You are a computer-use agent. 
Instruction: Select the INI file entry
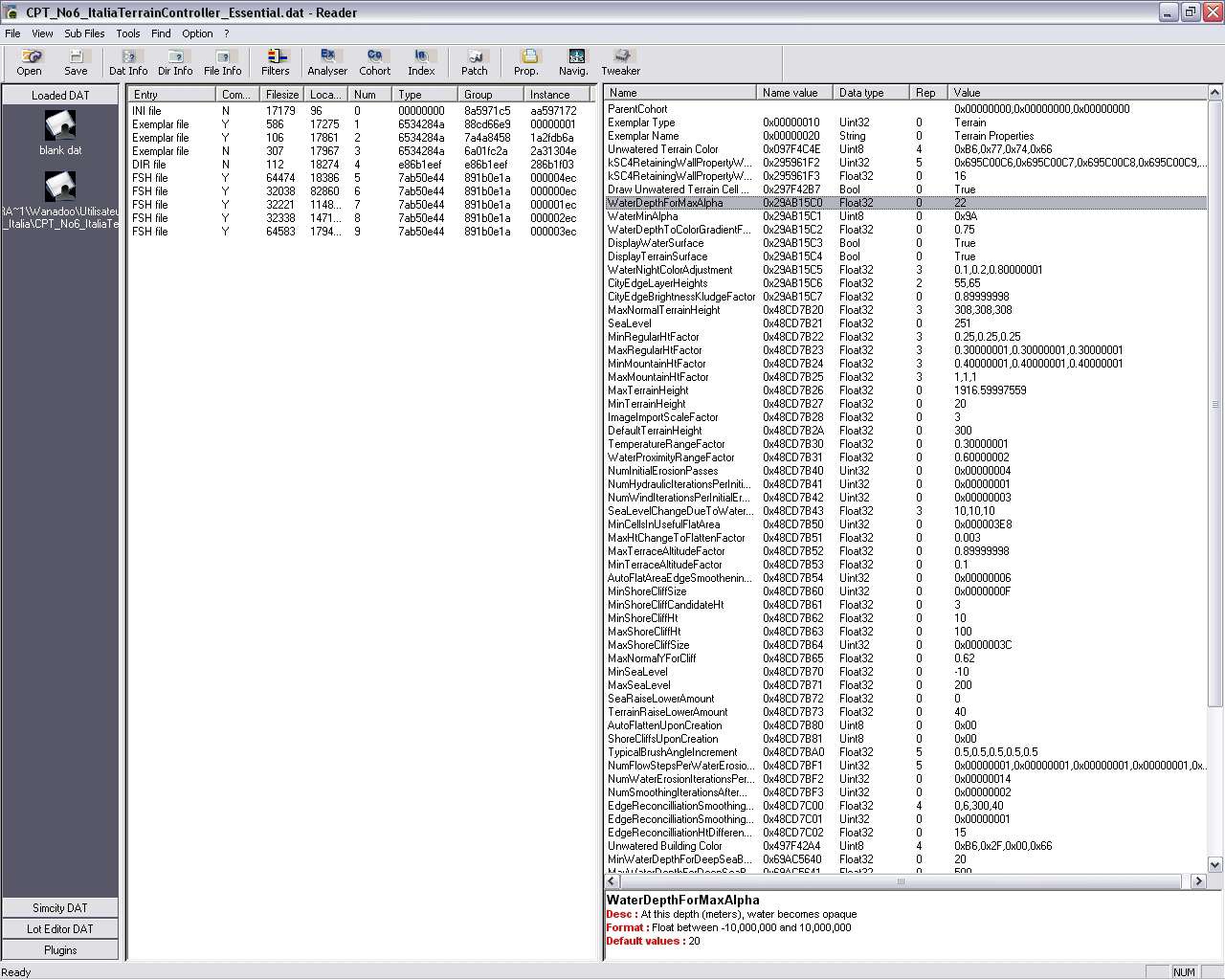pos(147,111)
